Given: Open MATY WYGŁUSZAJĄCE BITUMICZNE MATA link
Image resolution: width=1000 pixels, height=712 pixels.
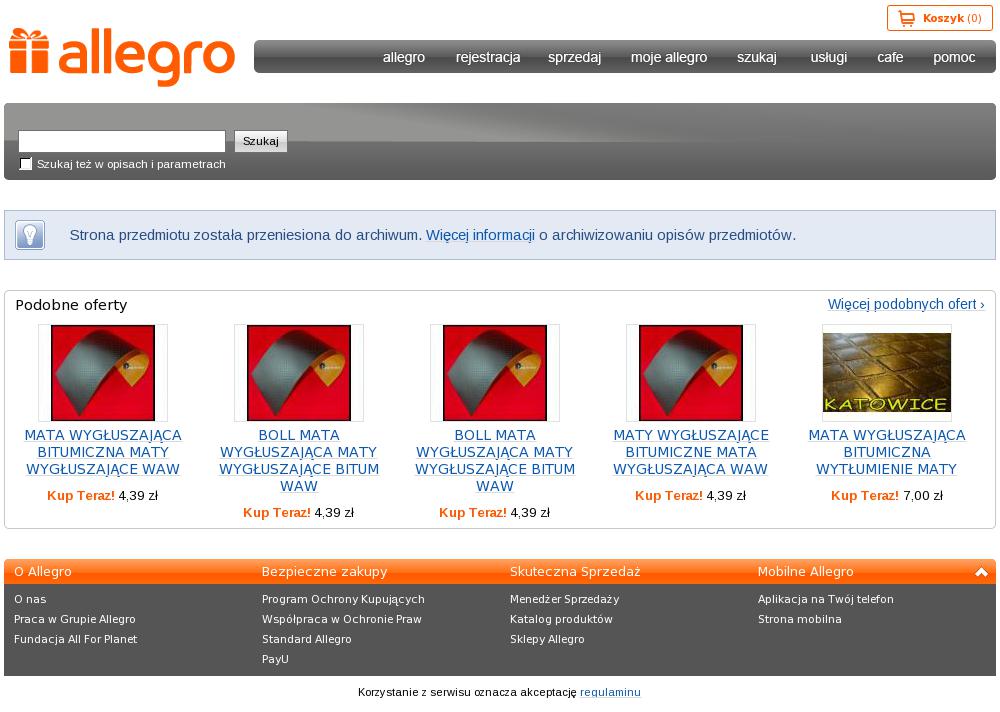Looking at the screenshot, I should pyautogui.click(x=691, y=452).
